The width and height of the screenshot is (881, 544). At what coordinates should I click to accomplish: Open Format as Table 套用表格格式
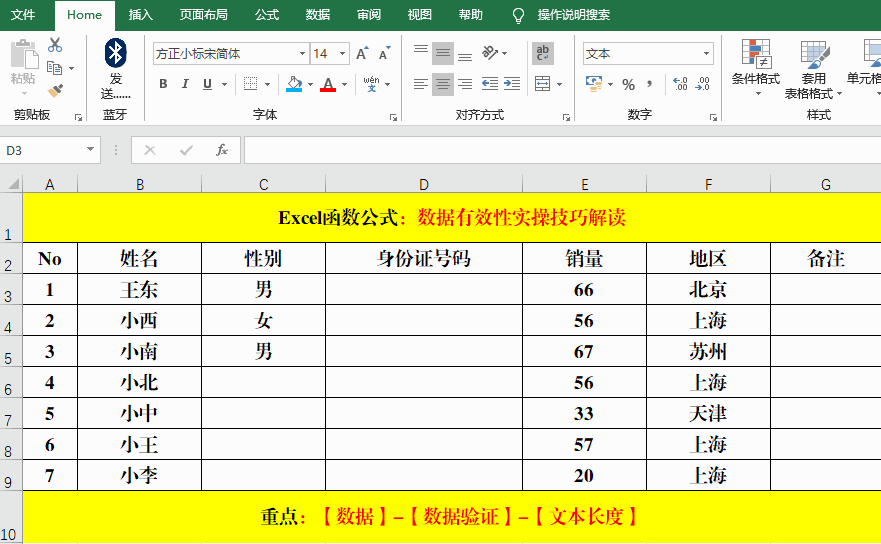[814, 70]
